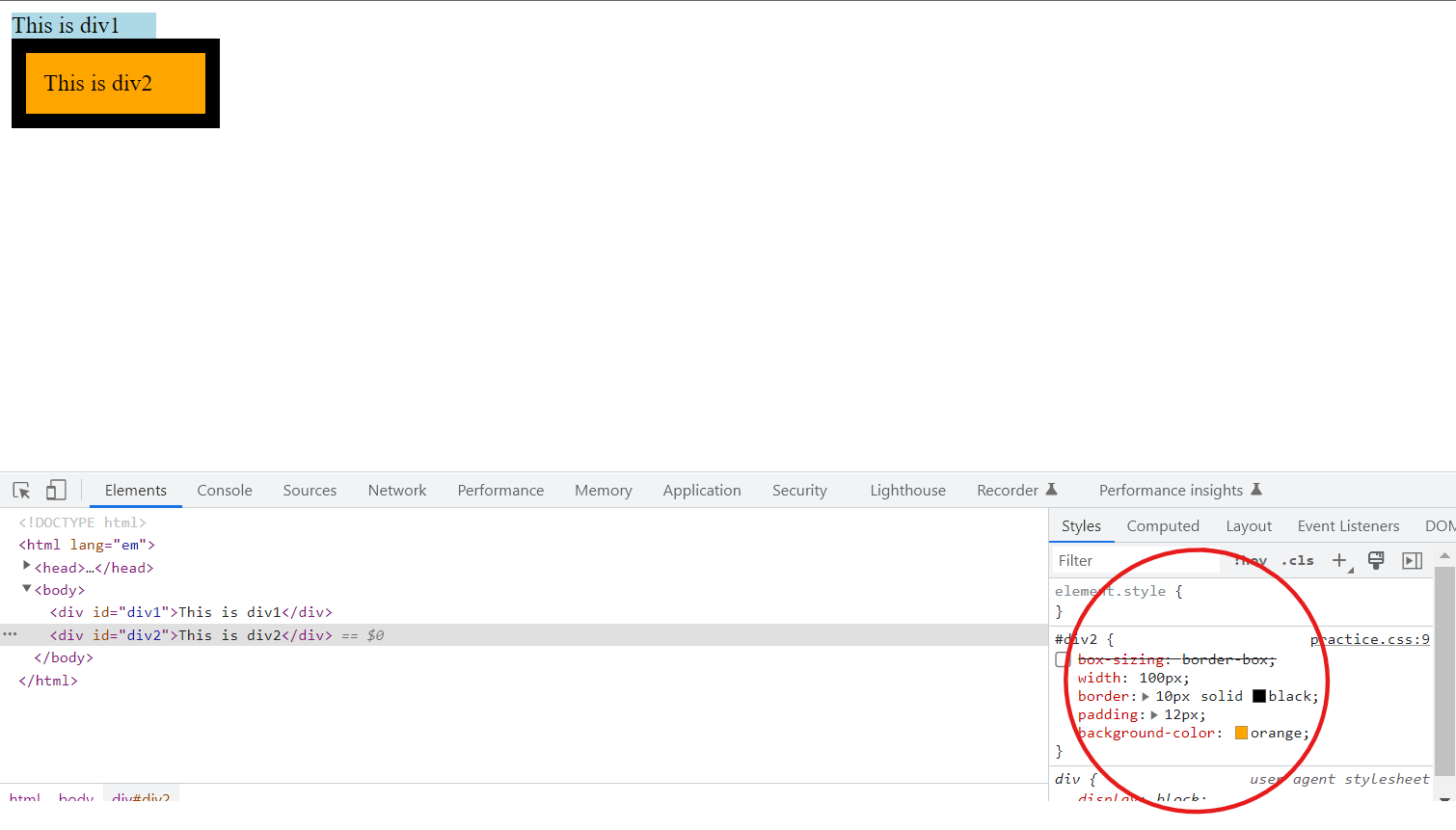
Task: Switch to the Application tab
Action: 702,490
